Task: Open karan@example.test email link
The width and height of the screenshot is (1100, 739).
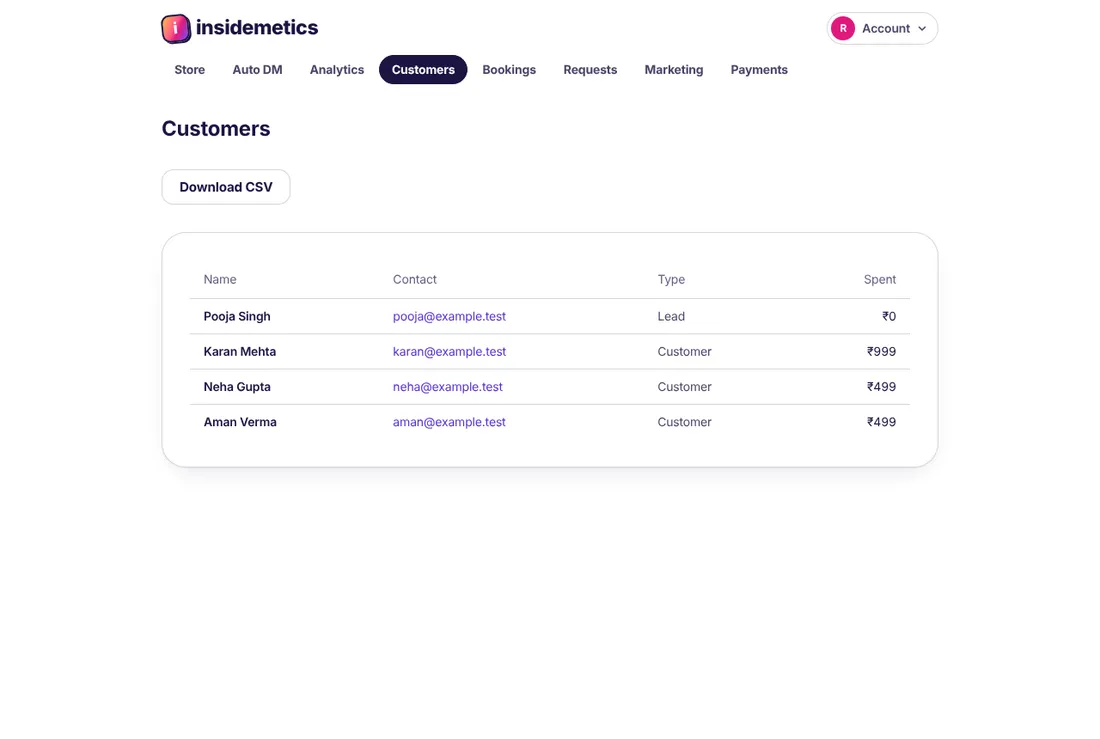Action: (449, 352)
